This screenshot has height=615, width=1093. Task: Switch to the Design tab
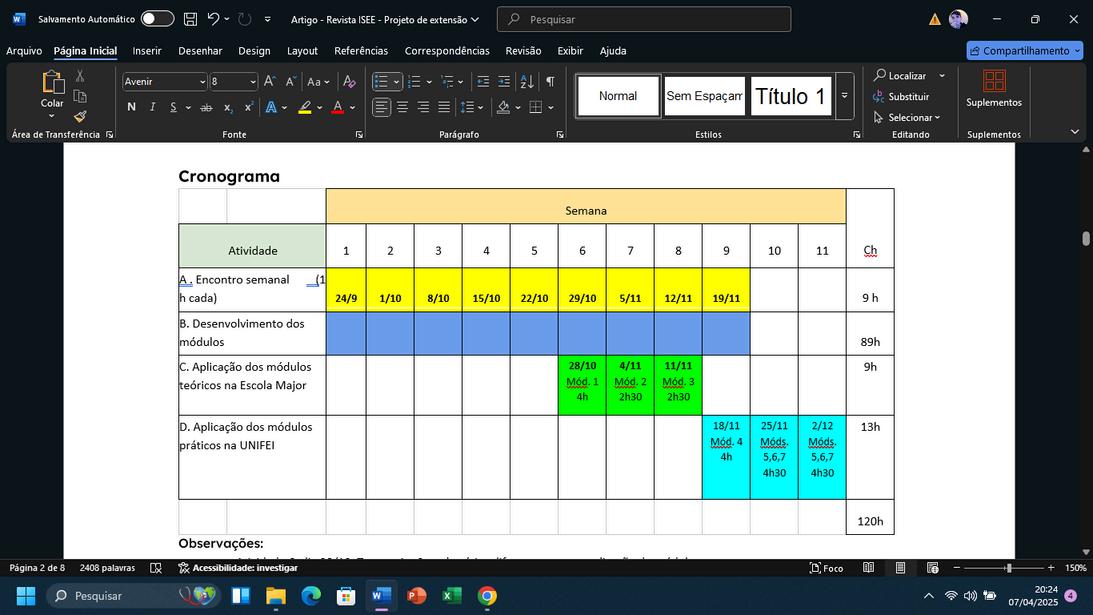pyautogui.click(x=254, y=51)
